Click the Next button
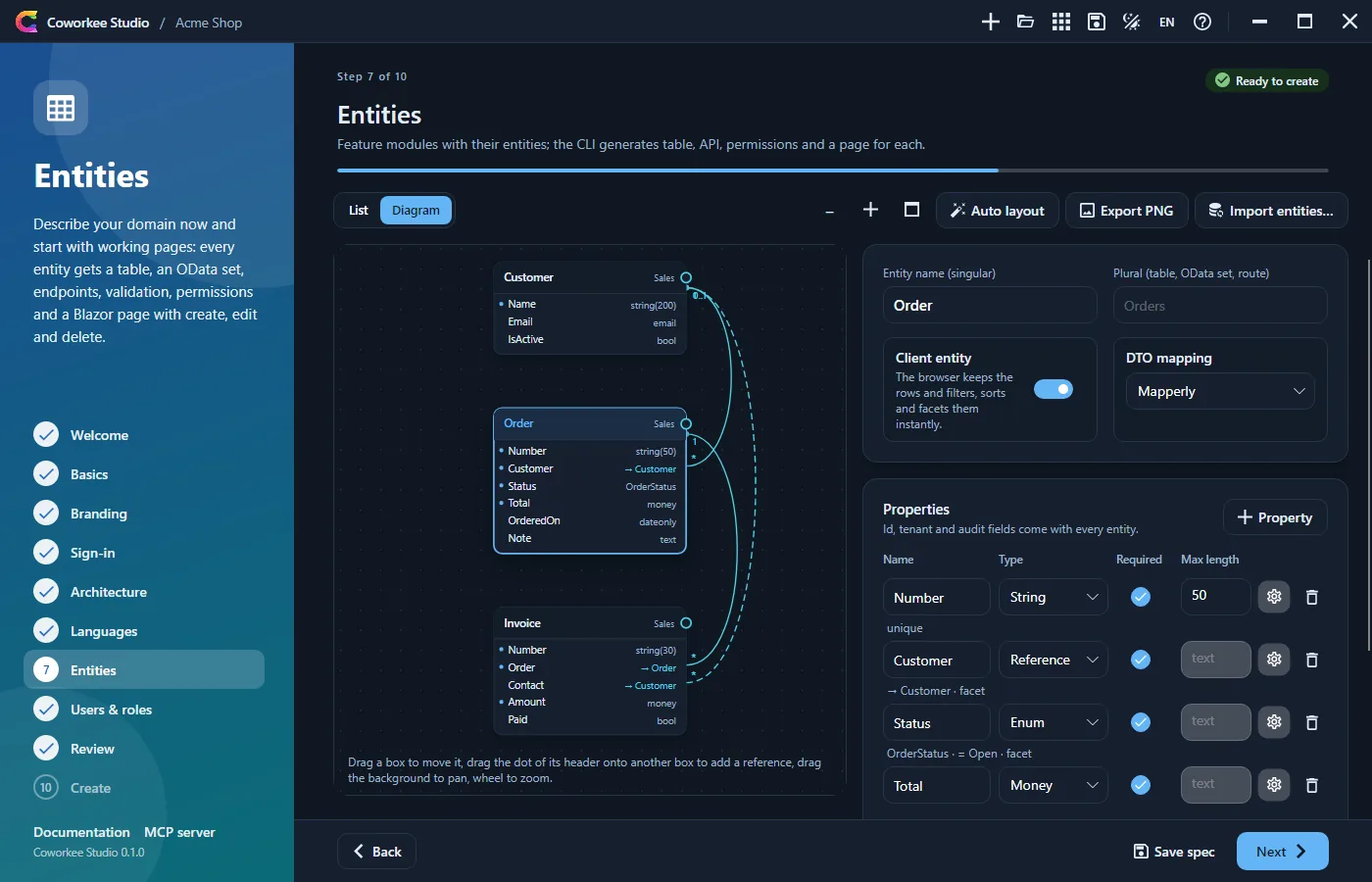 (x=1283, y=852)
